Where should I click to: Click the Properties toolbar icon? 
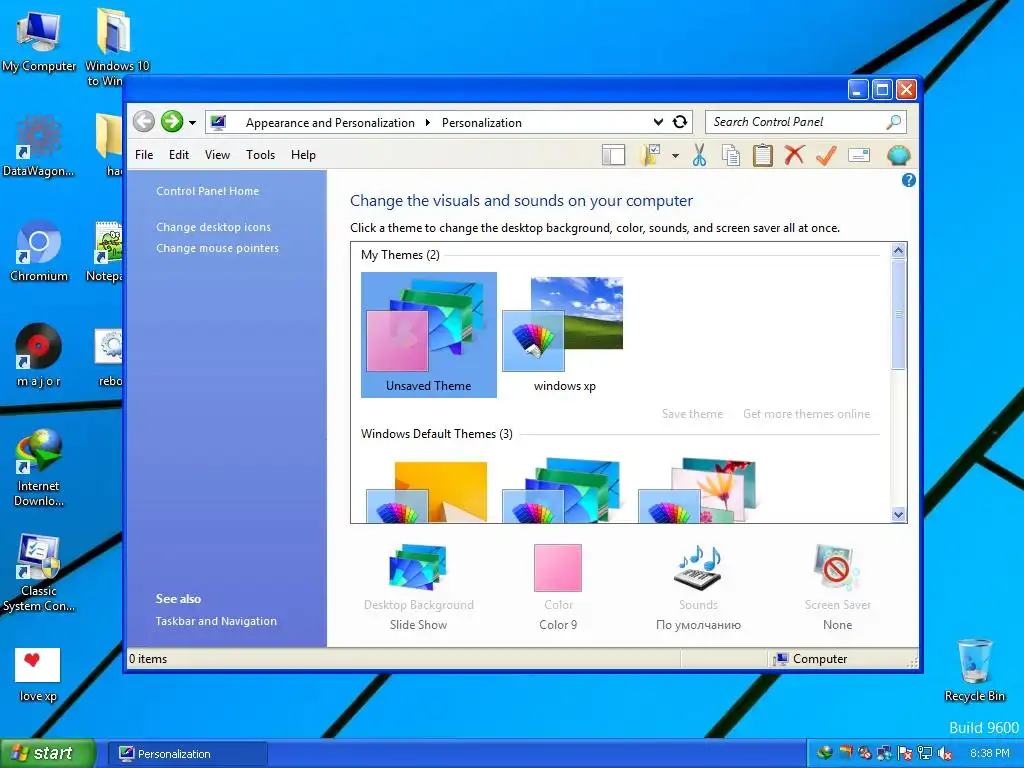click(859, 155)
